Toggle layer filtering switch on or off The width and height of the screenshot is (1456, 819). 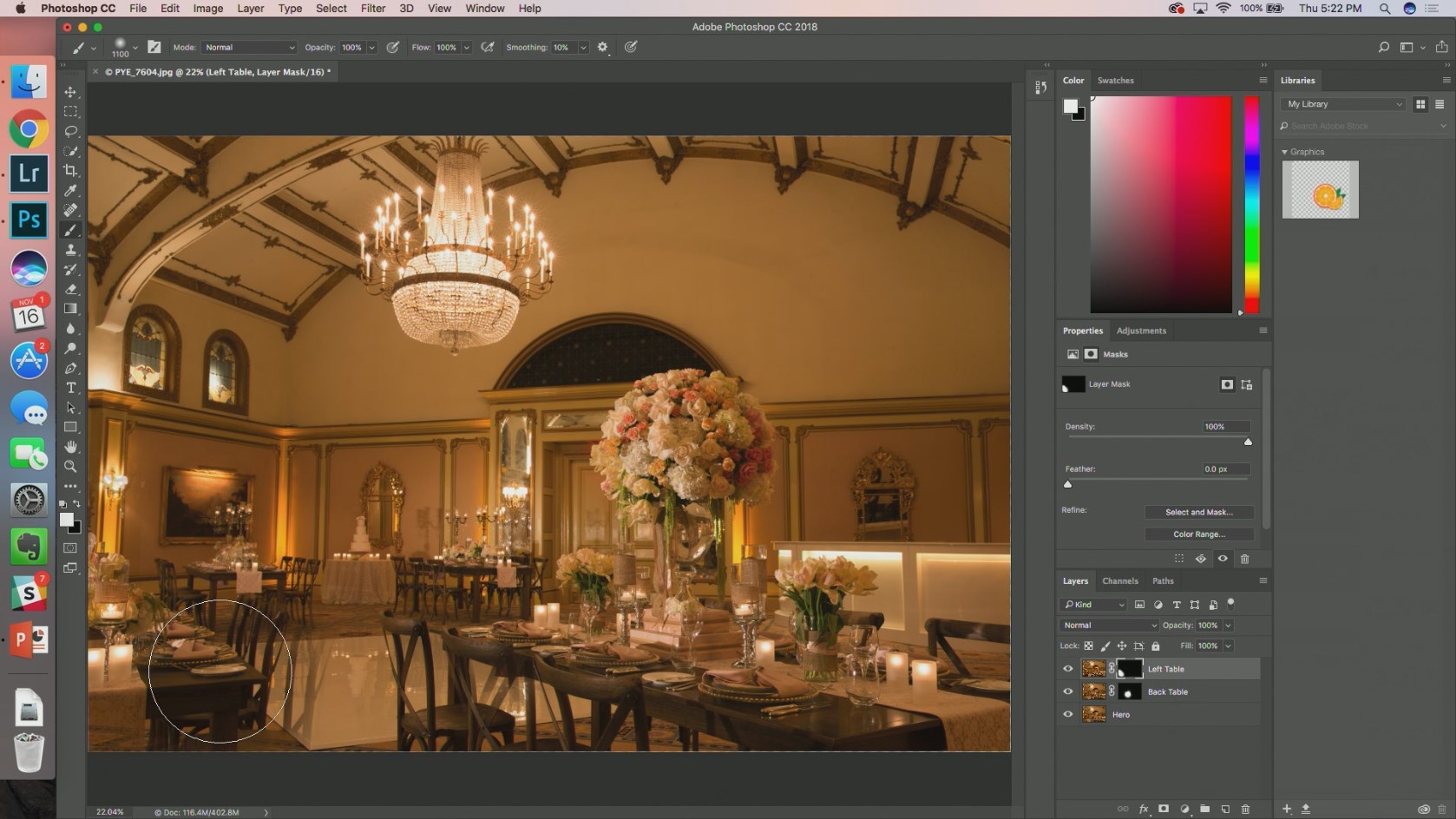pyautogui.click(x=1230, y=604)
